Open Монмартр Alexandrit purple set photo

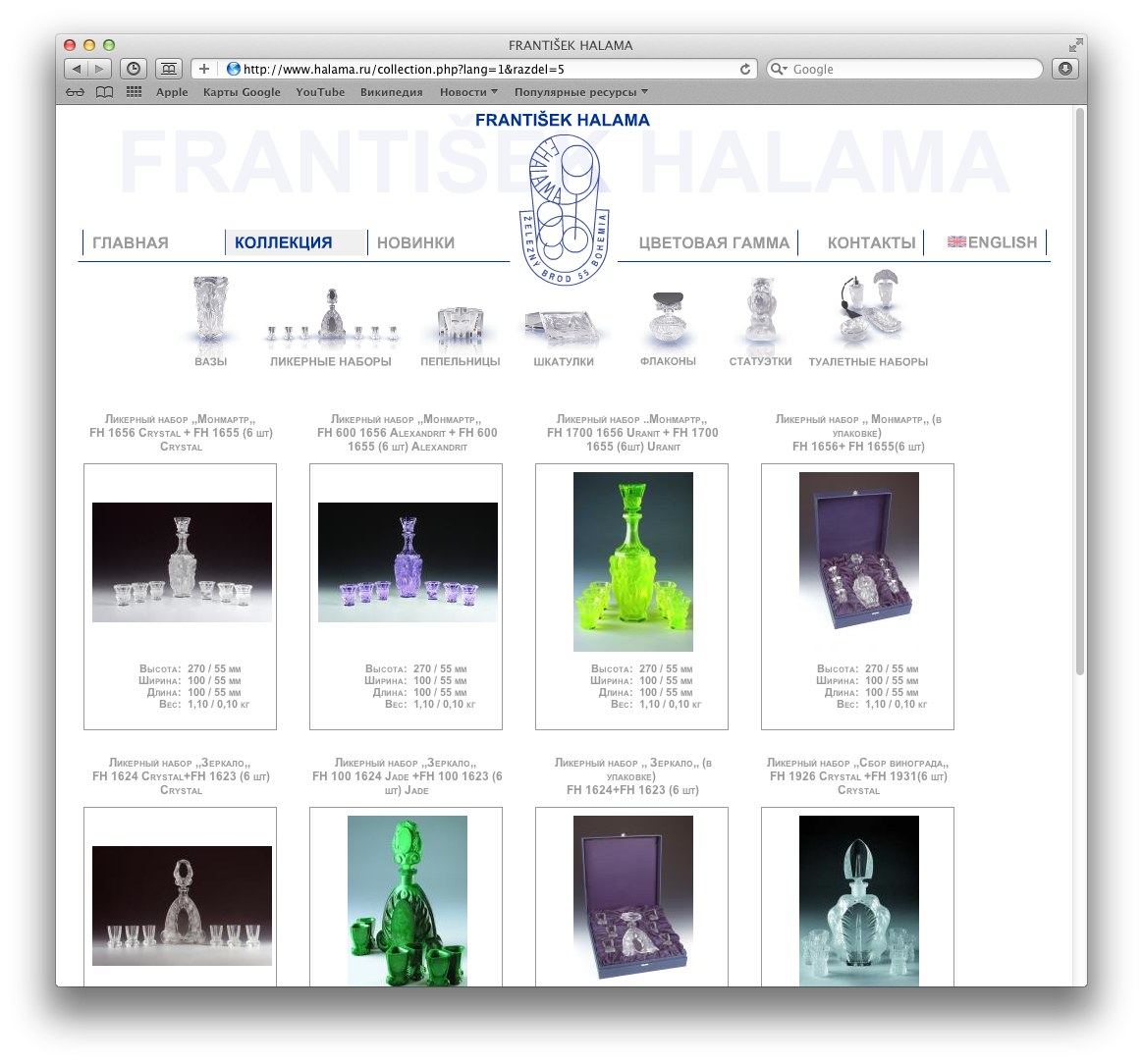tap(408, 561)
